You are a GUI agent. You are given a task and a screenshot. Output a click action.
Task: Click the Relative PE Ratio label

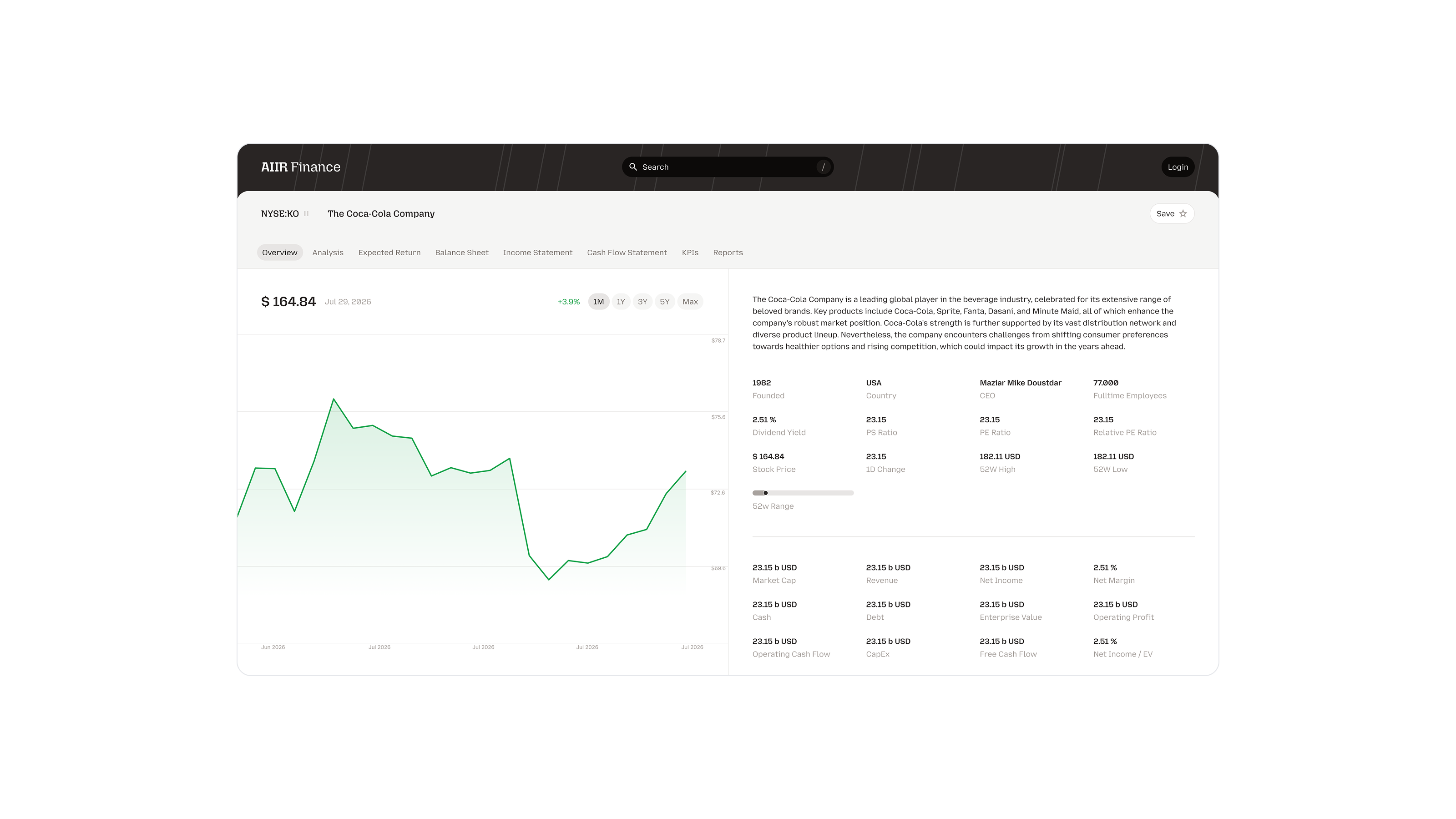(1124, 432)
